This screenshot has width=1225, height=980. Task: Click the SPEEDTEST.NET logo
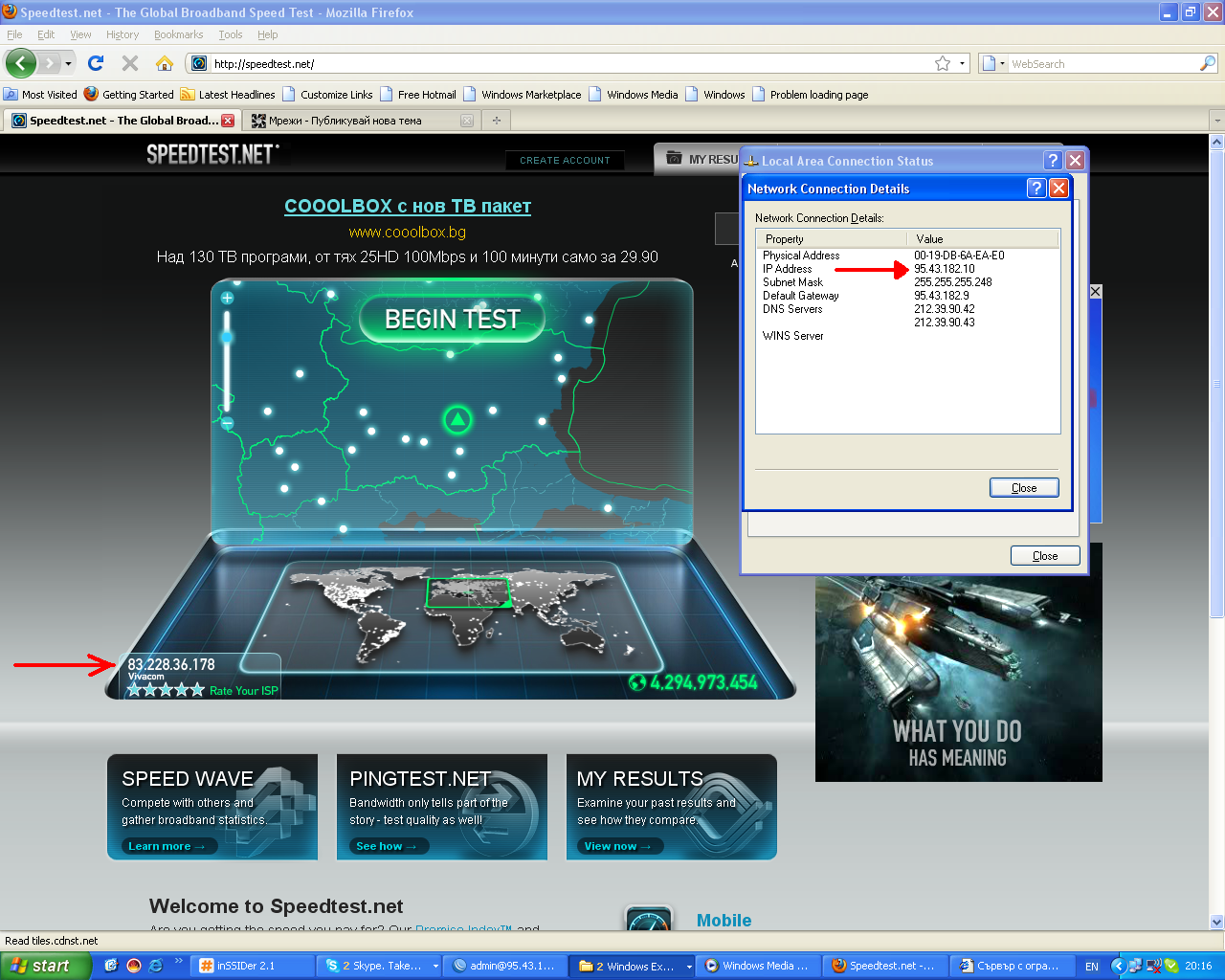pos(212,154)
